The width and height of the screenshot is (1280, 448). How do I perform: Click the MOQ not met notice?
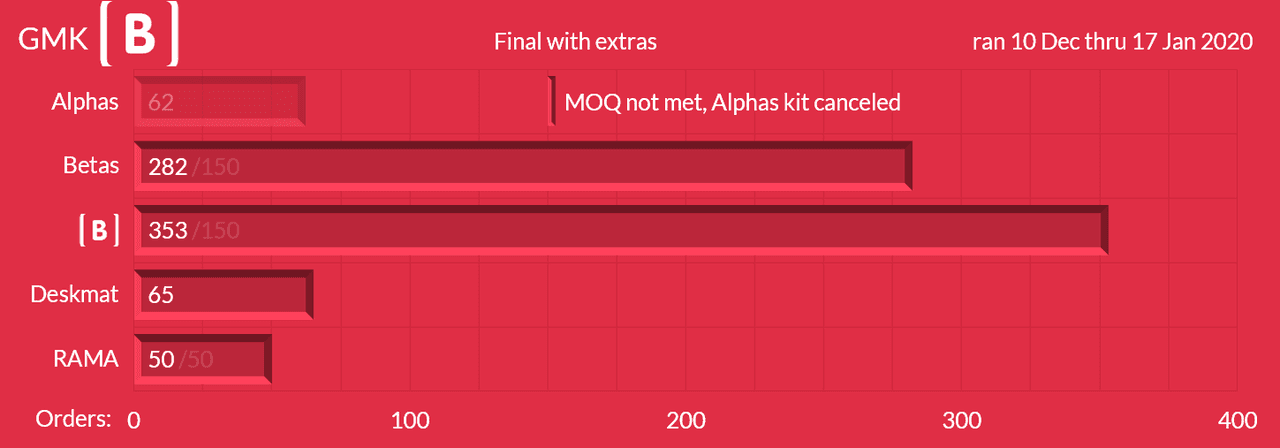click(732, 102)
